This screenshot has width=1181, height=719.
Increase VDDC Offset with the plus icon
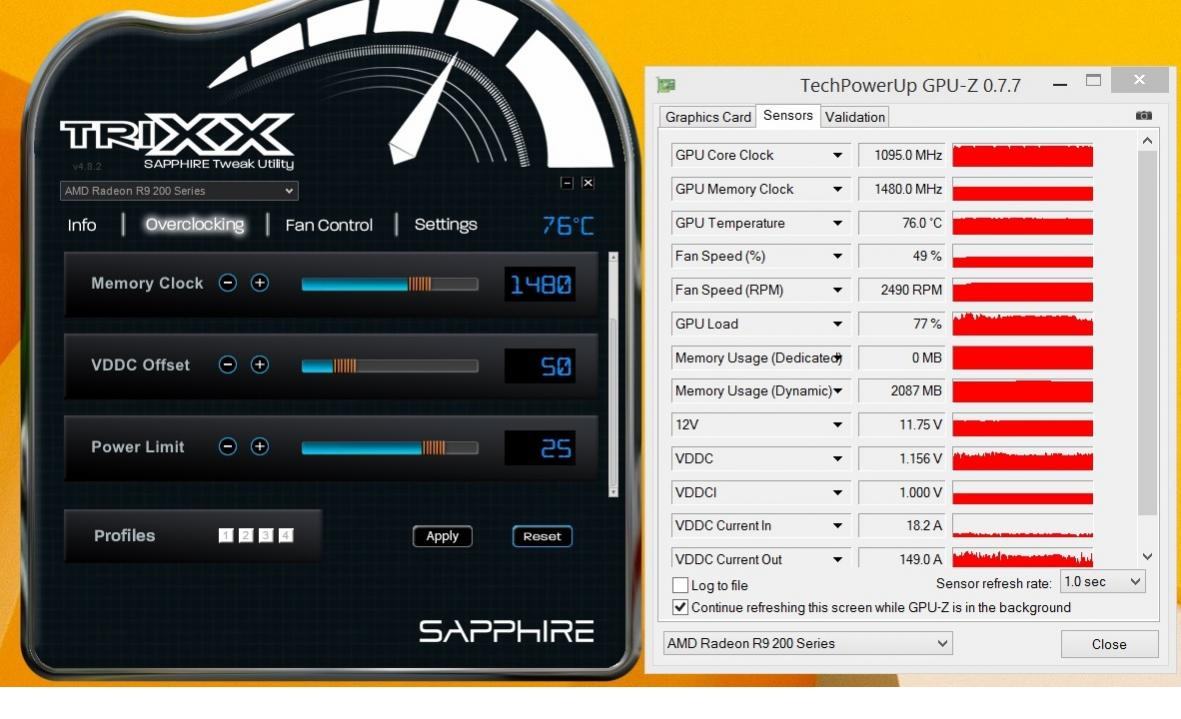coord(260,364)
